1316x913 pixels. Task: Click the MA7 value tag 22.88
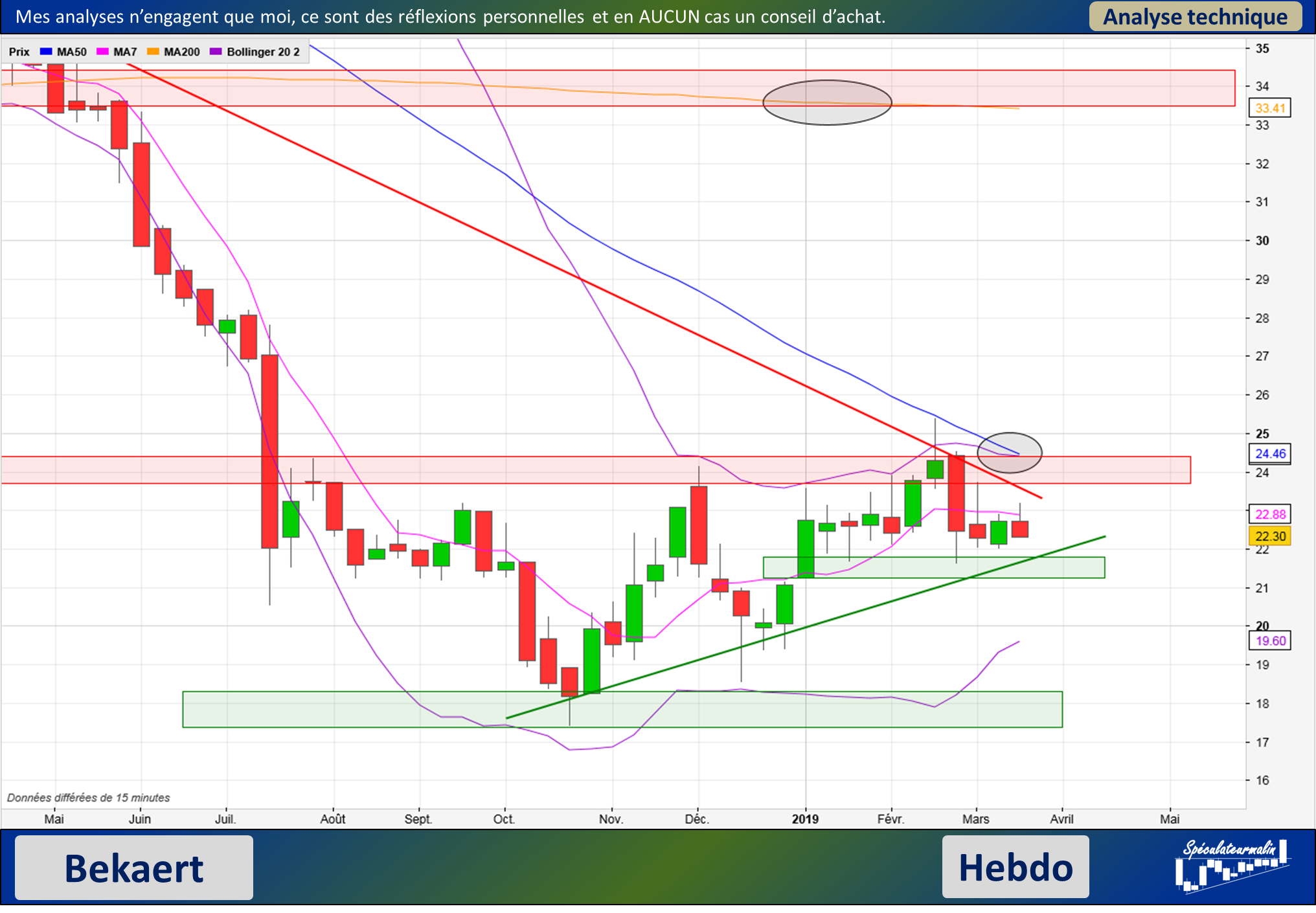(x=1270, y=514)
